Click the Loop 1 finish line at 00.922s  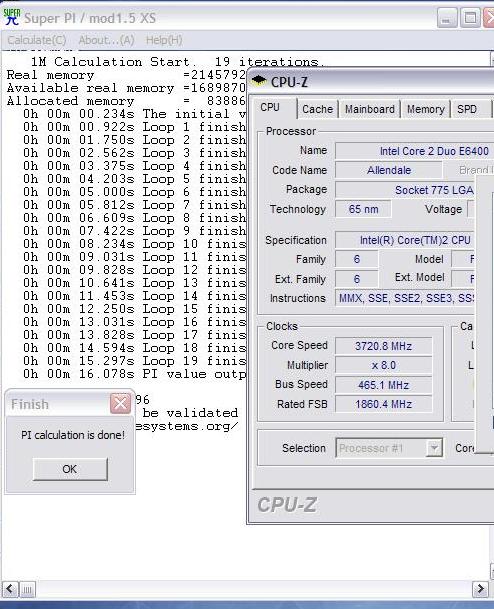click(134, 127)
